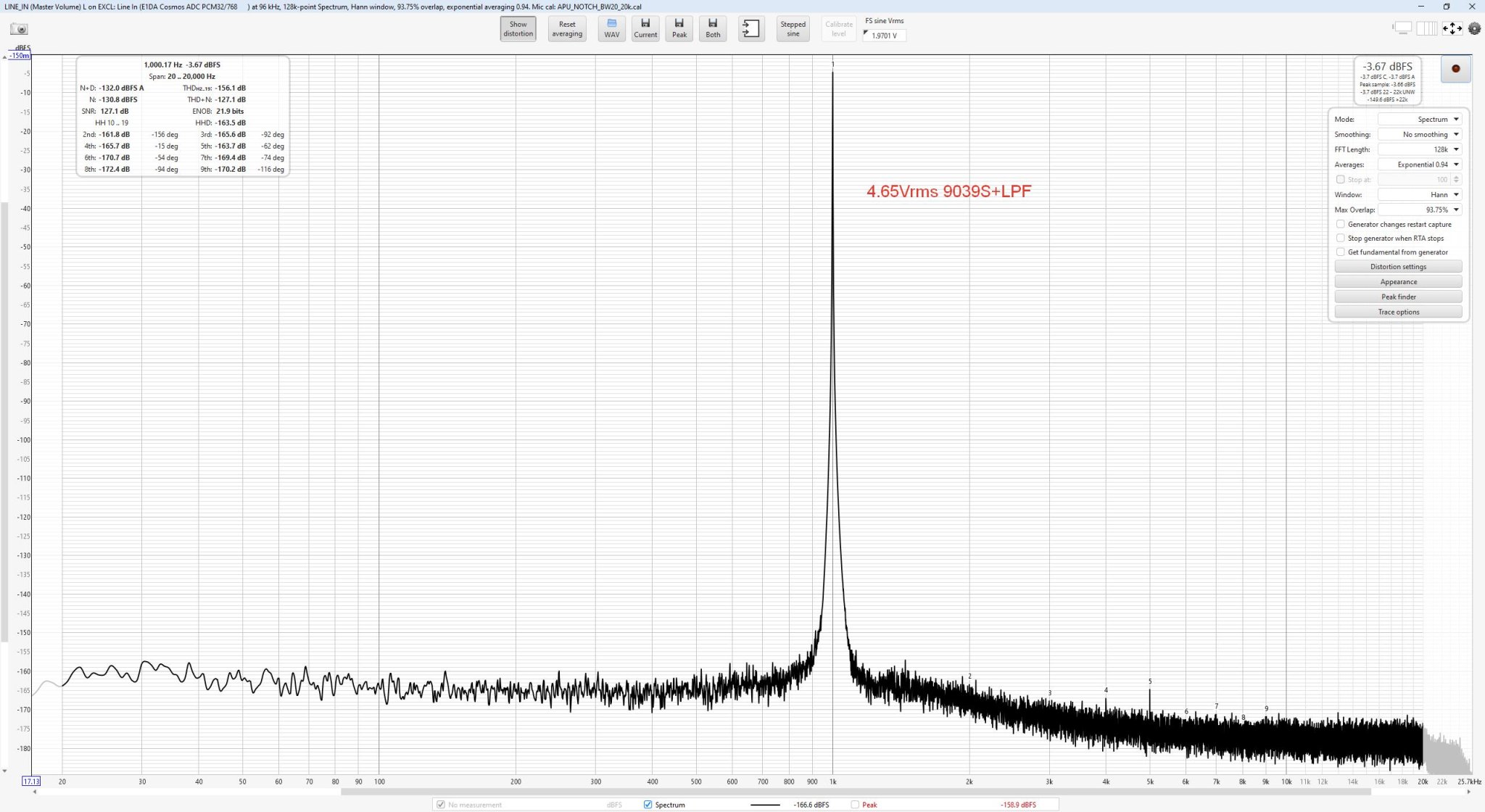Open Appearance settings

coord(1398,282)
